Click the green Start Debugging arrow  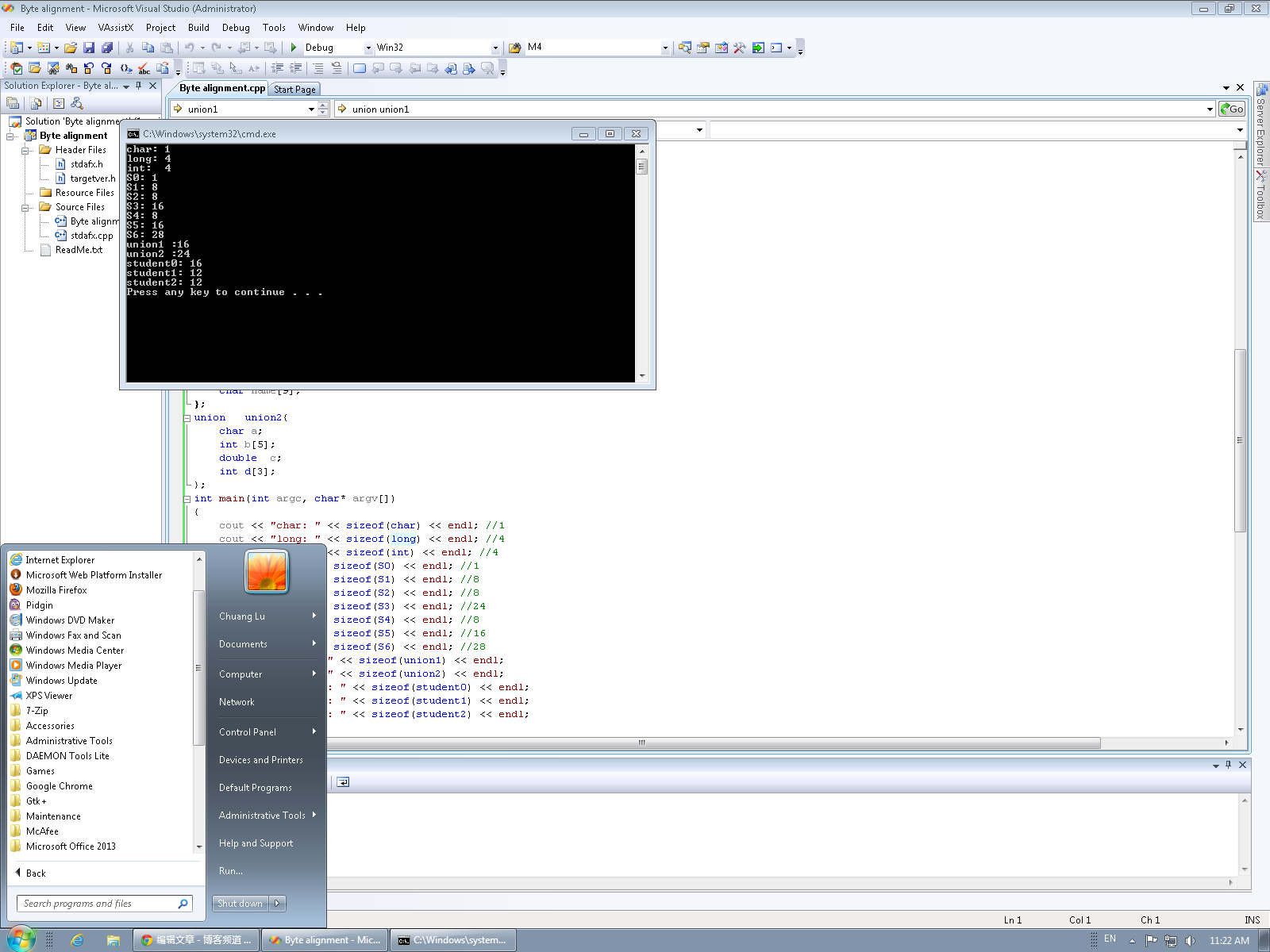coord(294,48)
